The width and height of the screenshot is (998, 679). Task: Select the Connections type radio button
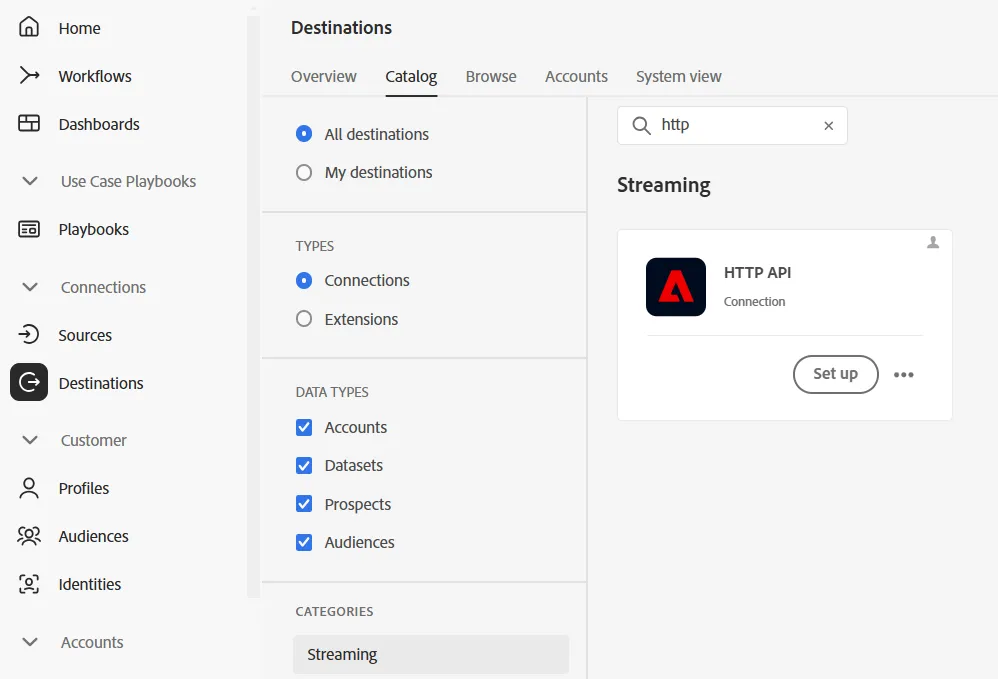pos(304,280)
